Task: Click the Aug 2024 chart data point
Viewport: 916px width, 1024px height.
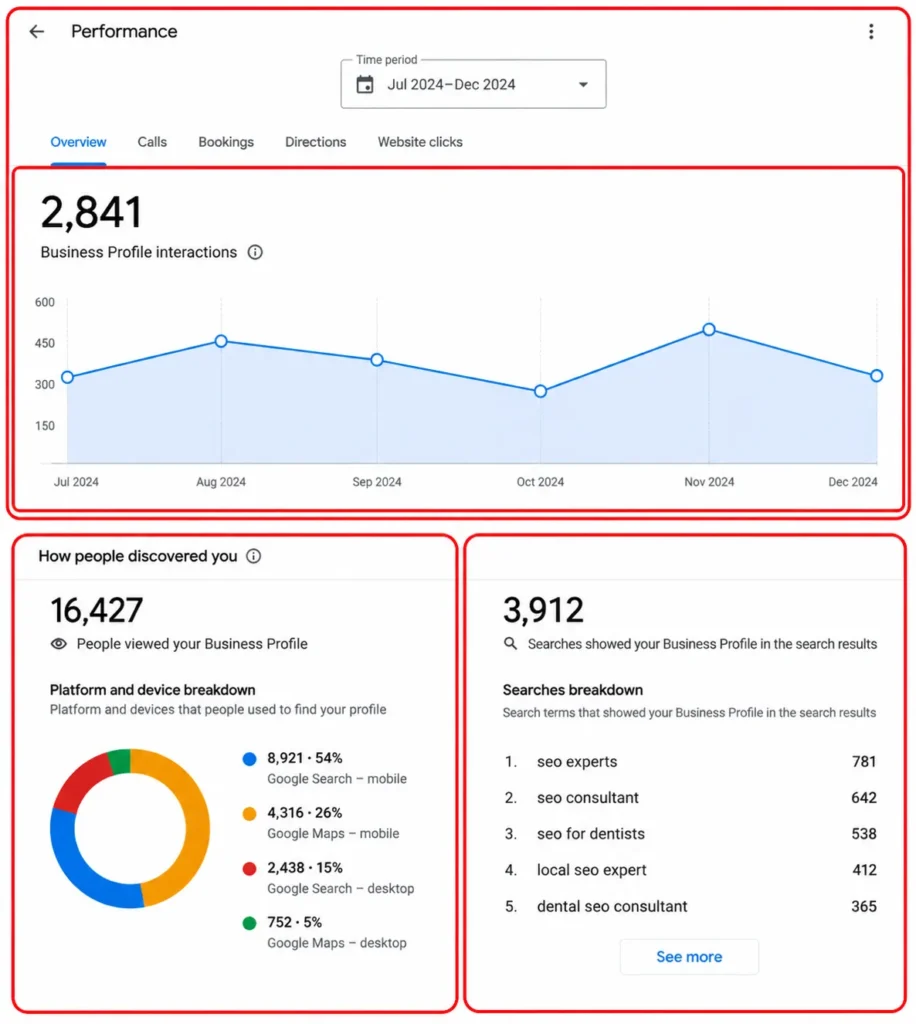Action: point(221,341)
